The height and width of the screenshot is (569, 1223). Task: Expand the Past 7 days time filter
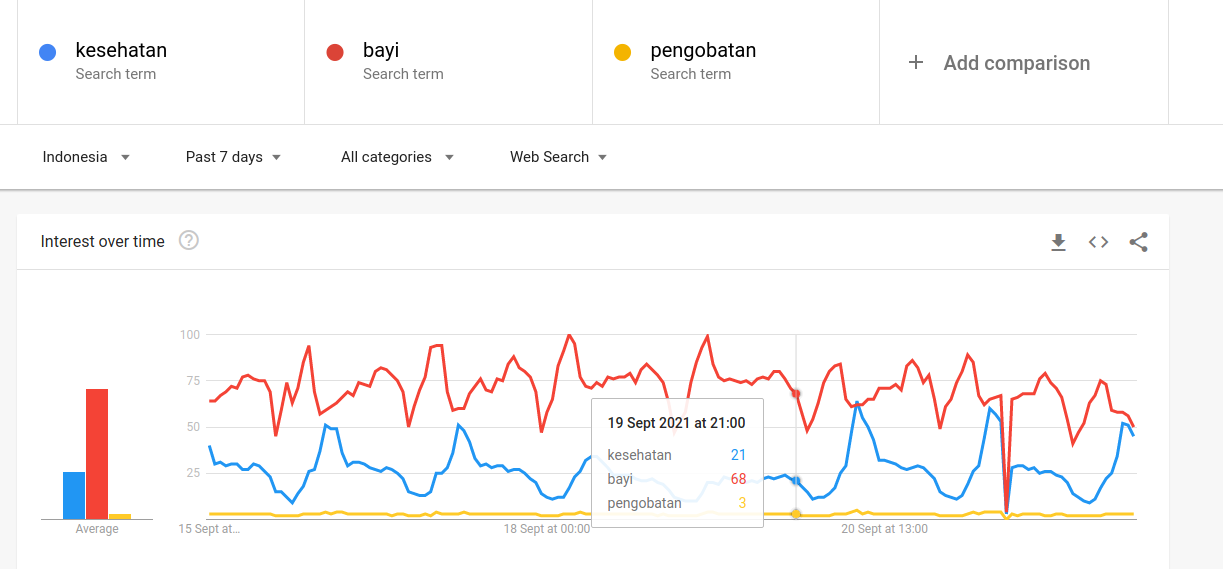coord(233,157)
